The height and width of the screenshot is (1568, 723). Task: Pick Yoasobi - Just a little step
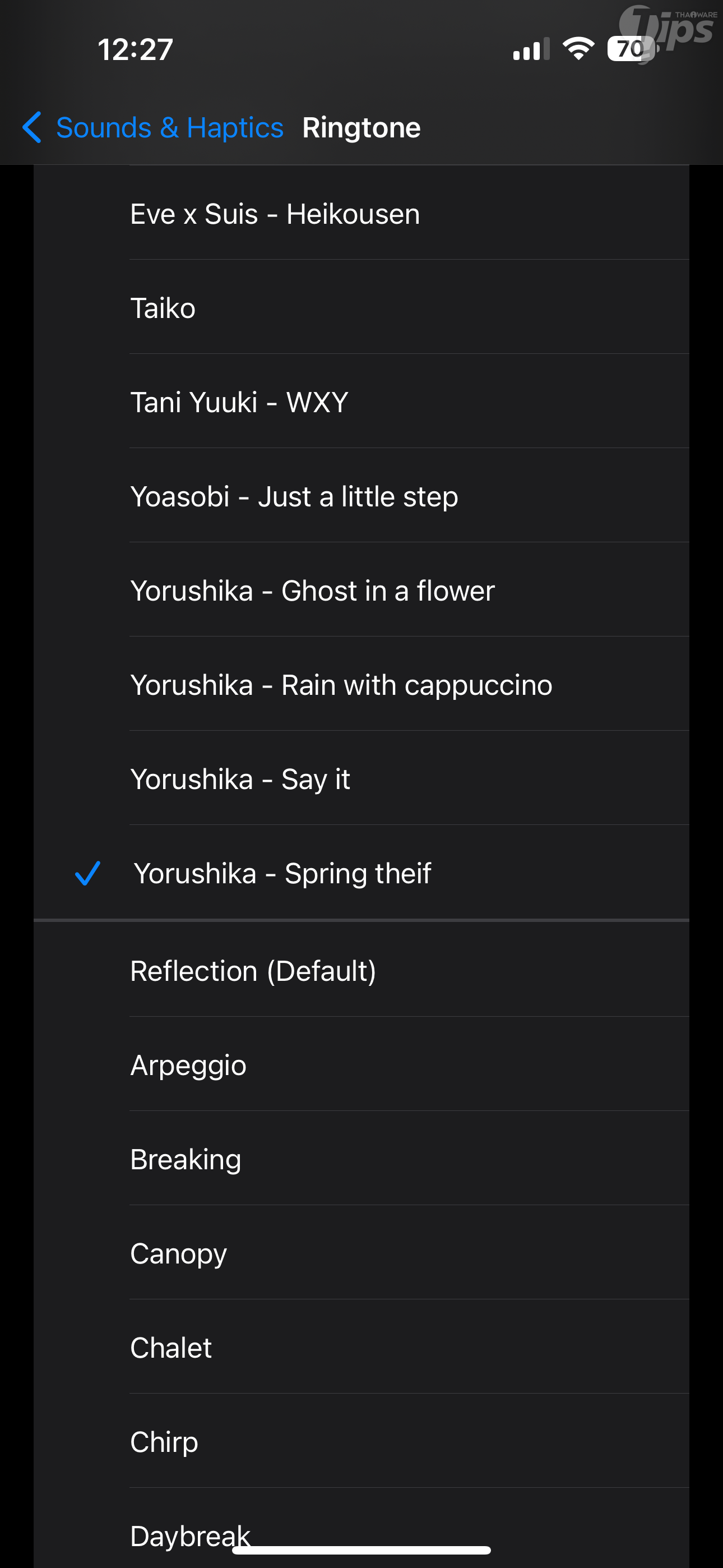click(294, 497)
